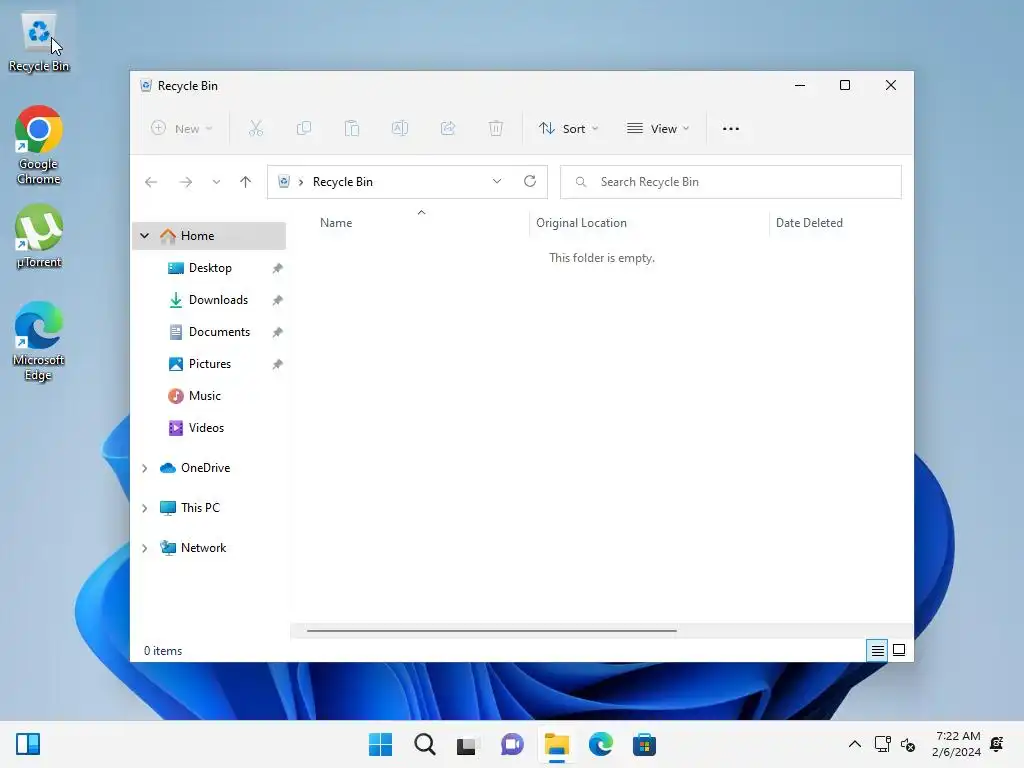Open Downloads in navigation pane
The width and height of the screenshot is (1024, 768).
pos(218,300)
